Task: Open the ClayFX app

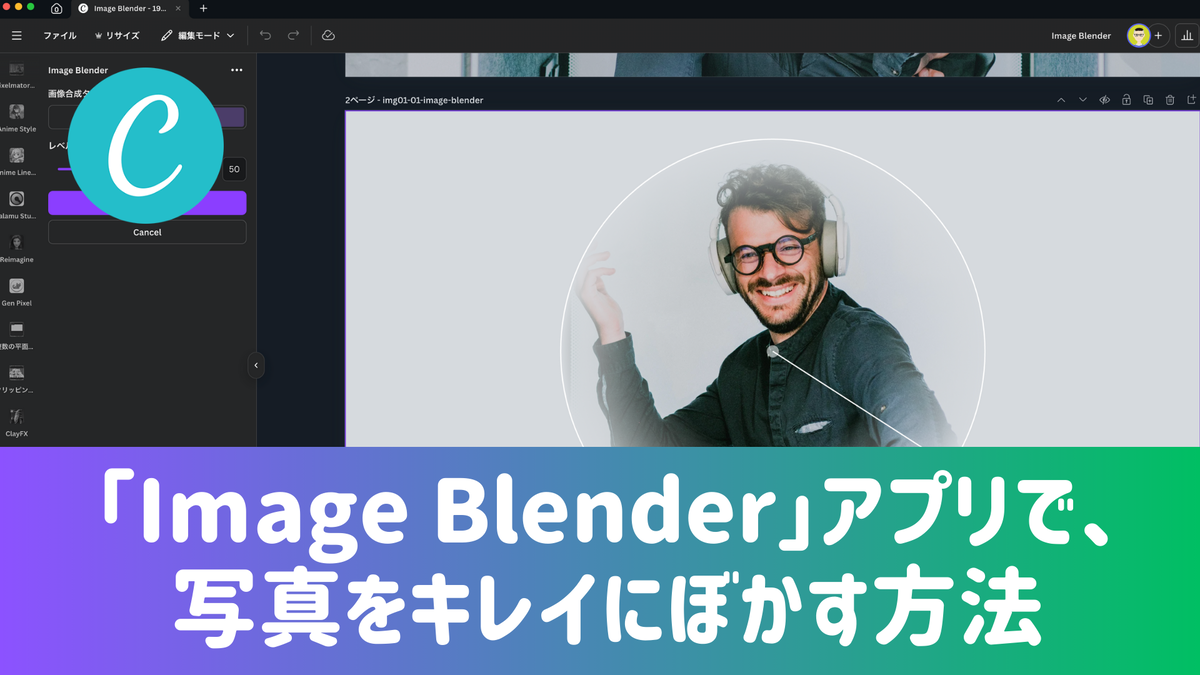Action: (16, 422)
